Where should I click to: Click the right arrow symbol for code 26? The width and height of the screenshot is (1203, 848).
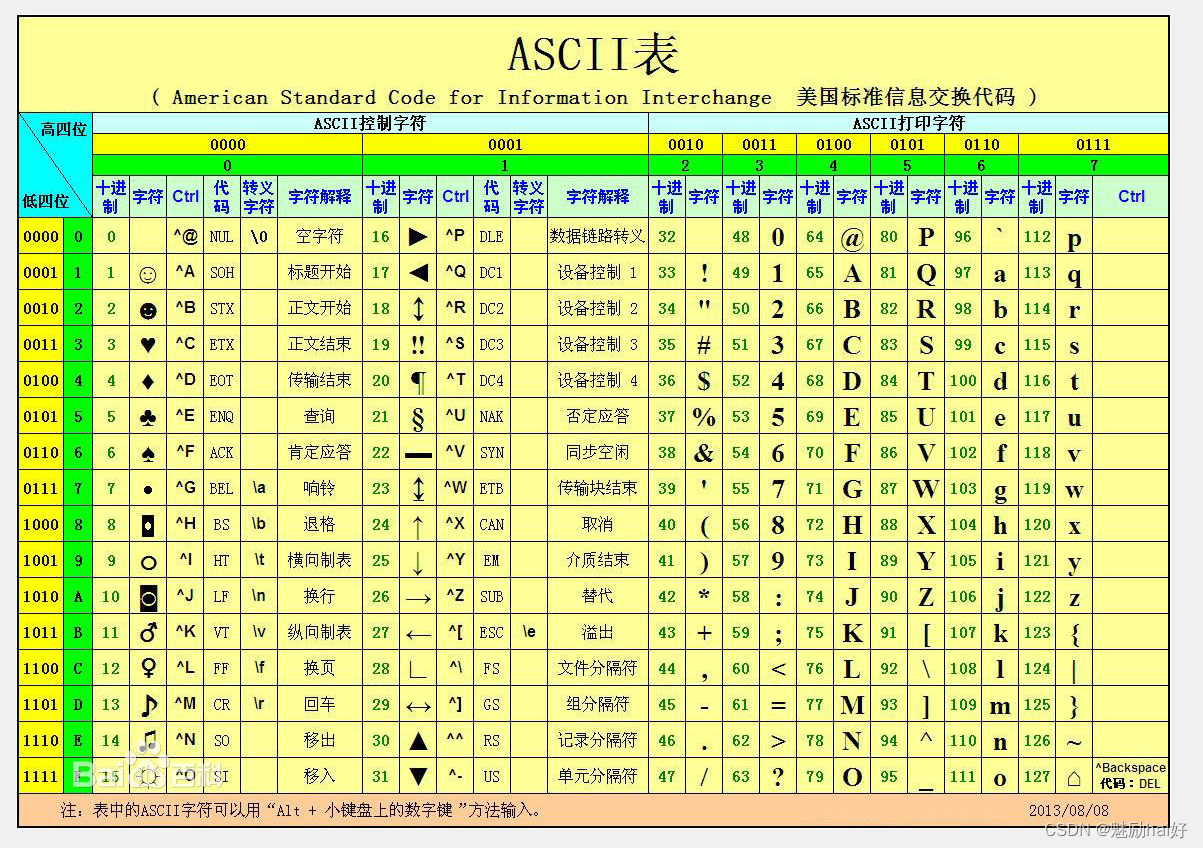[x=418, y=598]
